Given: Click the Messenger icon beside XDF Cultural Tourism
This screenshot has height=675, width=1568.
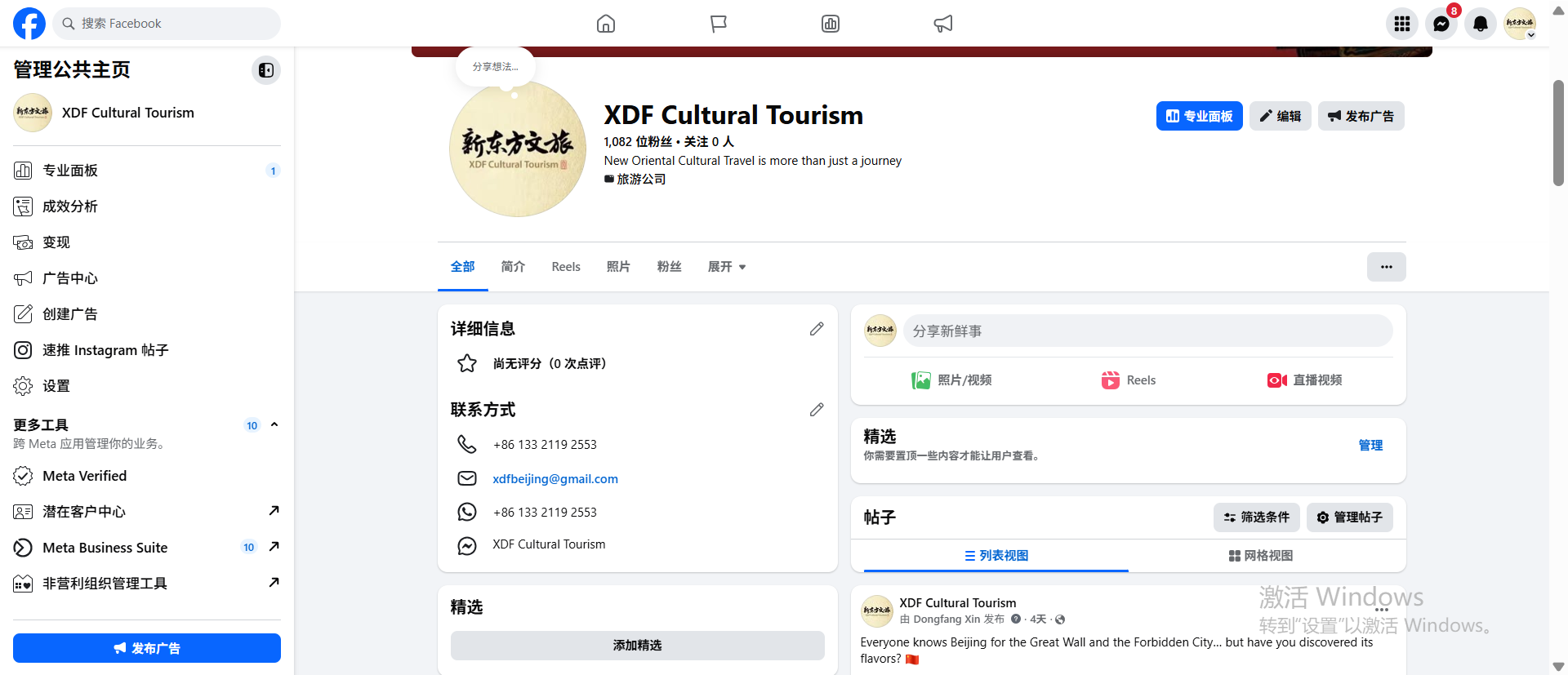Looking at the screenshot, I should [x=467, y=546].
